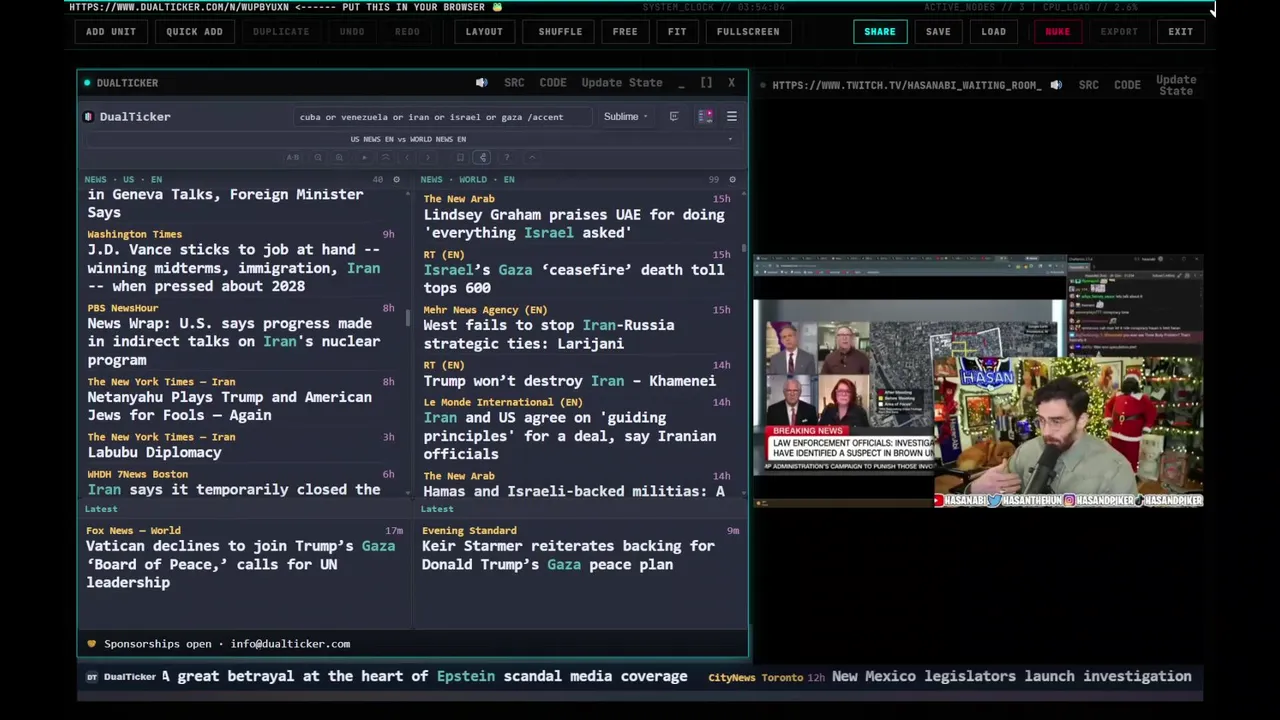Screen dimensions: 1280x720
Task: Click QUICK ADD in top toolbar
Action: click(x=194, y=32)
